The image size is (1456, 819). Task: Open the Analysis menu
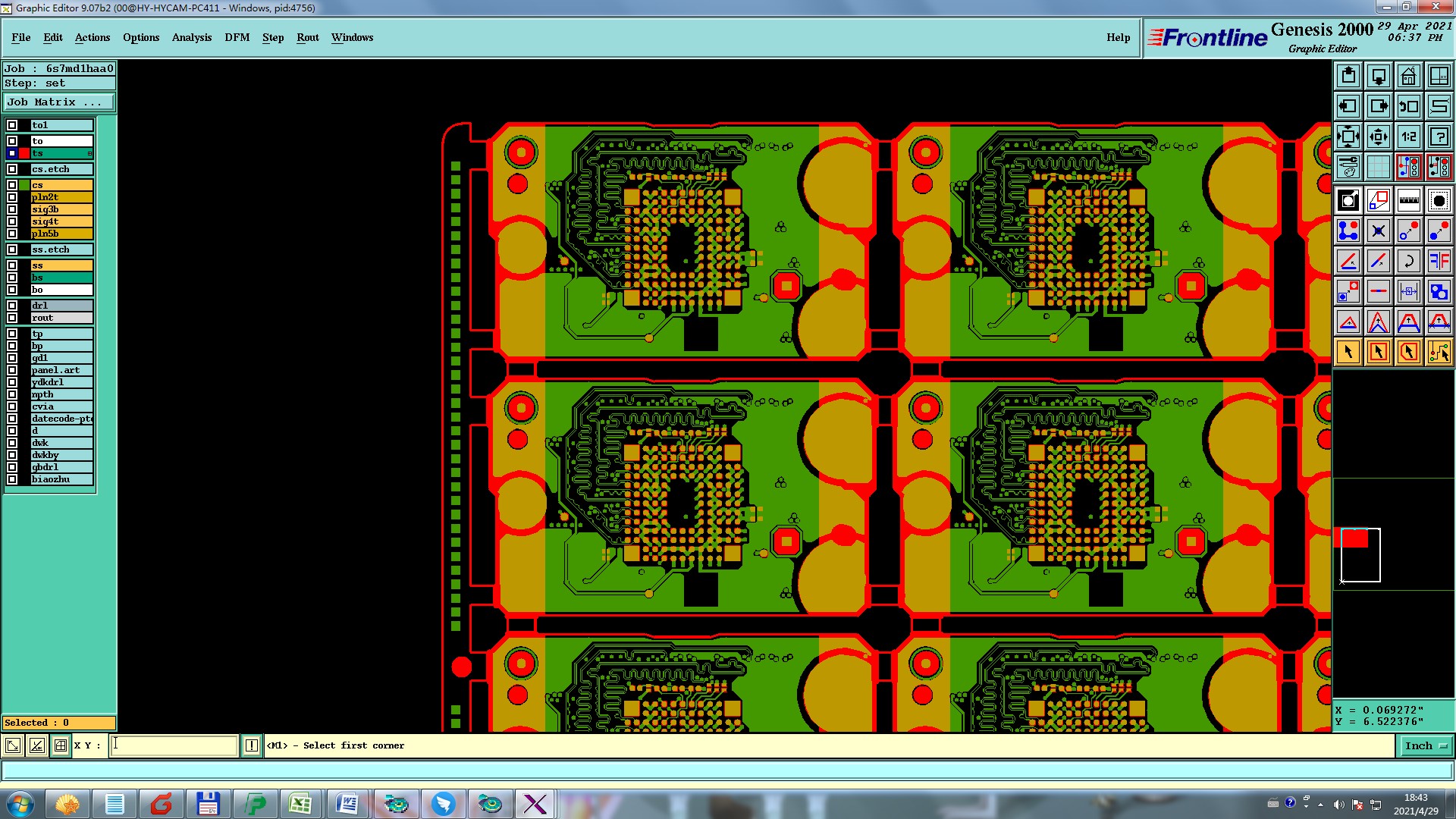click(x=192, y=37)
